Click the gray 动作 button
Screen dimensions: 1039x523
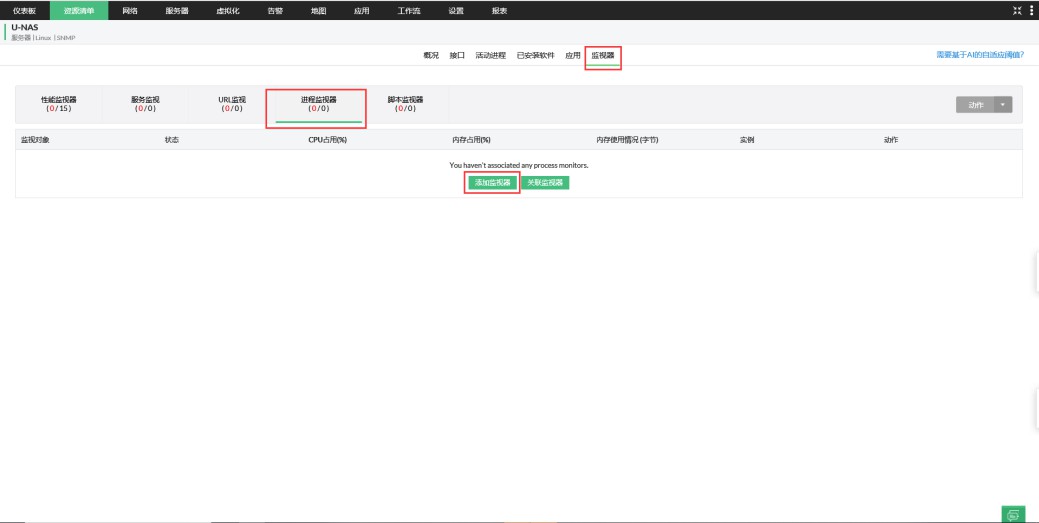(x=975, y=105)
